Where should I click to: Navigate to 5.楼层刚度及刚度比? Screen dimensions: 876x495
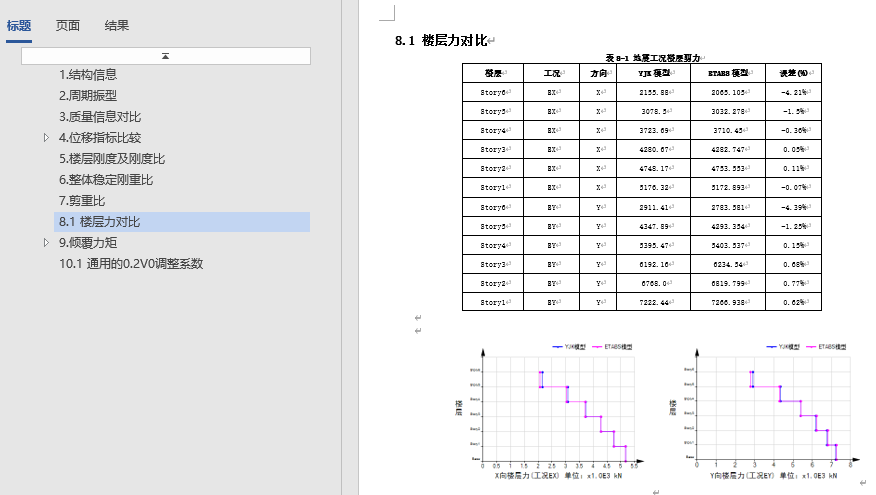(x=112, y=159)
